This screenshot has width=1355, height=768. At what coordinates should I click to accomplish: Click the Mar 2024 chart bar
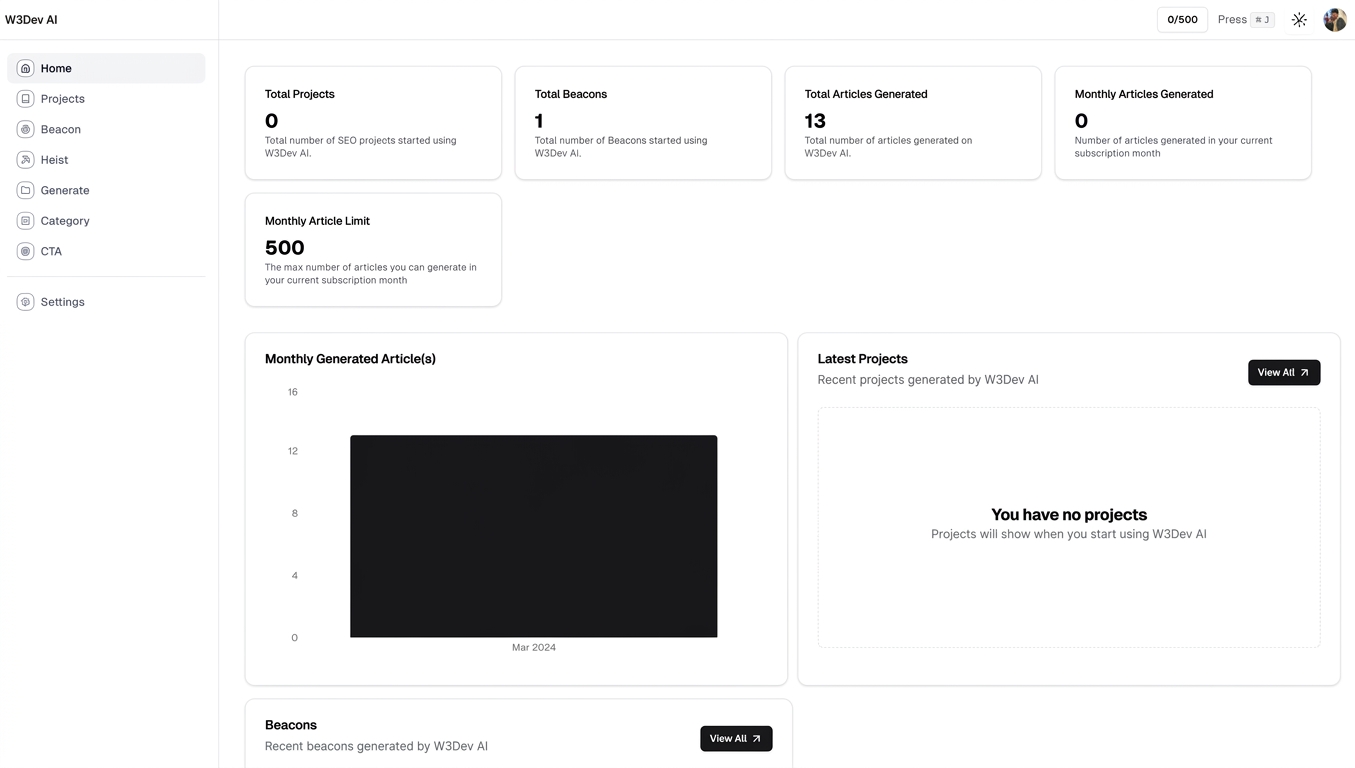point(533,536)
